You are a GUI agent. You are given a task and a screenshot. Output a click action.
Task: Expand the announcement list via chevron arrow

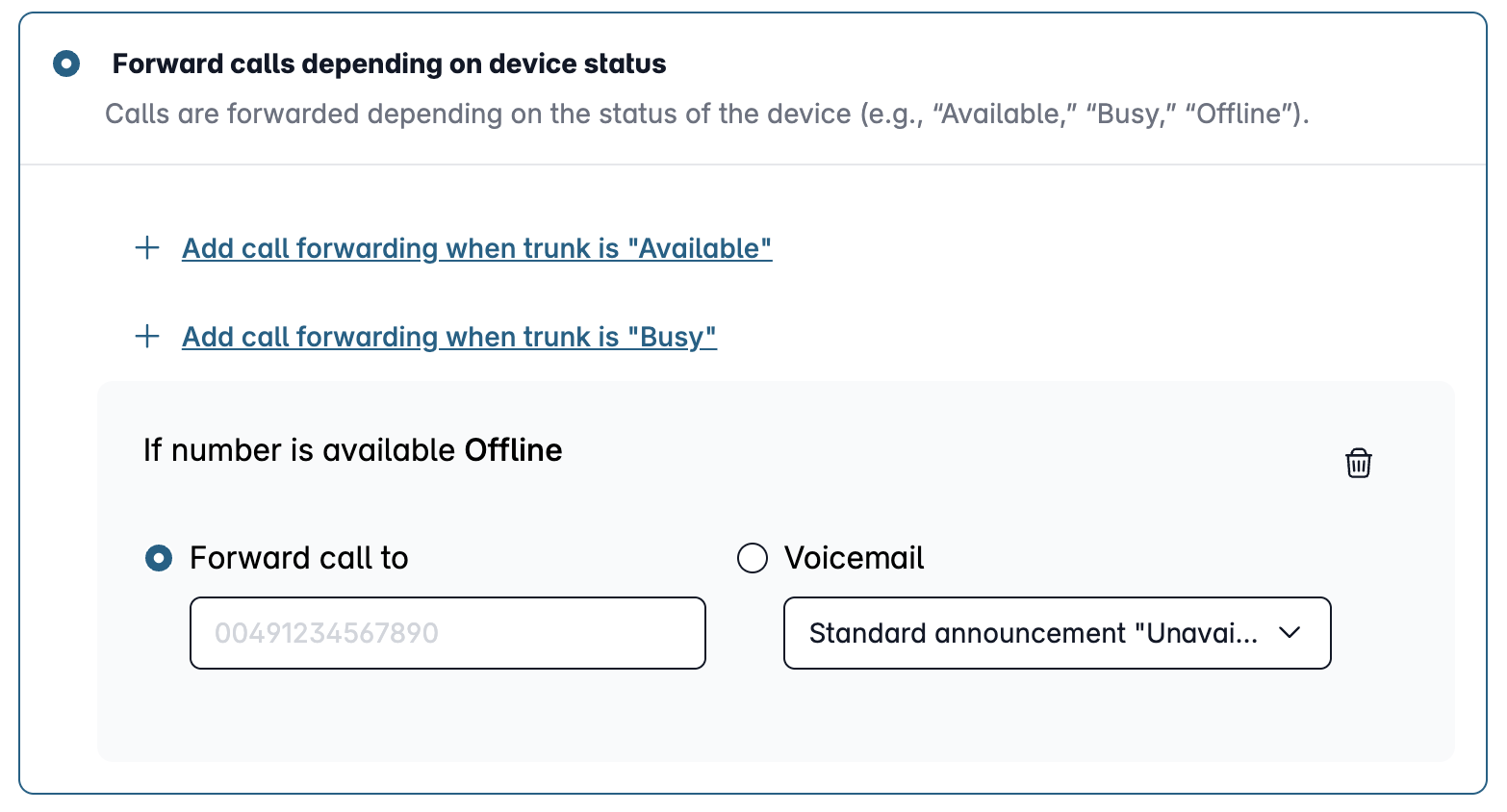pos(1290,633)
